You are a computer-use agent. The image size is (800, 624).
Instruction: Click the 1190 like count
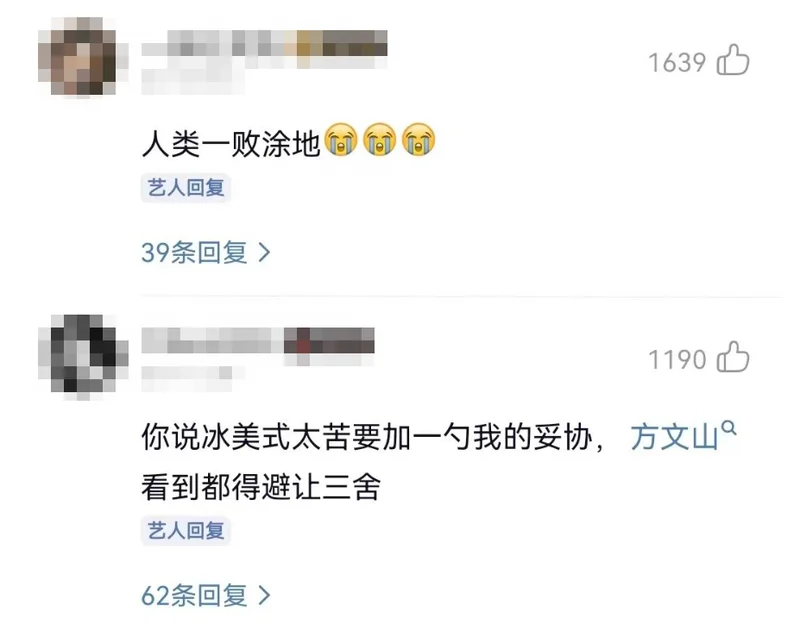coord(677,360)
